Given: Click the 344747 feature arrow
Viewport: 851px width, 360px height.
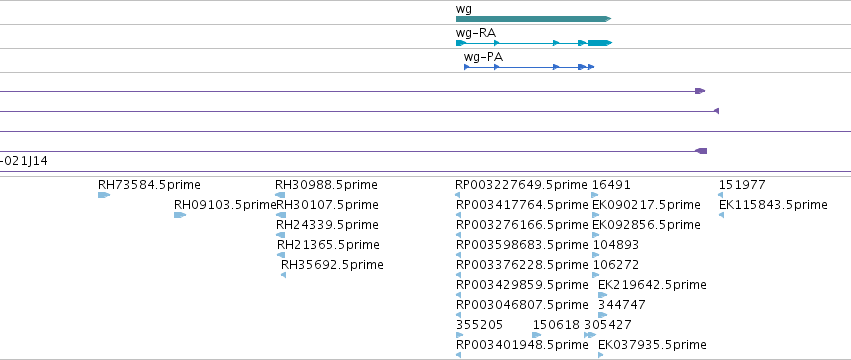Looking at the screenshot, I should pos(602,315).
